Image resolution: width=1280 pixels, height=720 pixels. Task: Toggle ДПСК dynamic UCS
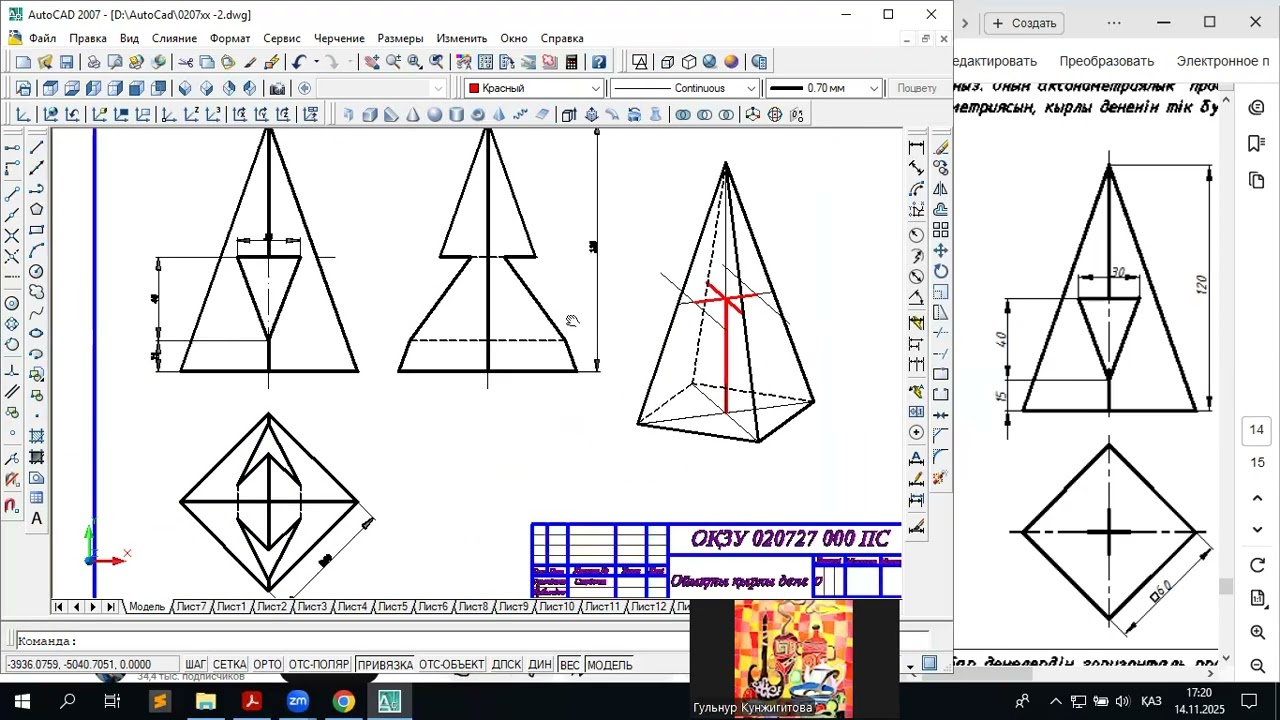pyautogui.click(x=507, y=665)
